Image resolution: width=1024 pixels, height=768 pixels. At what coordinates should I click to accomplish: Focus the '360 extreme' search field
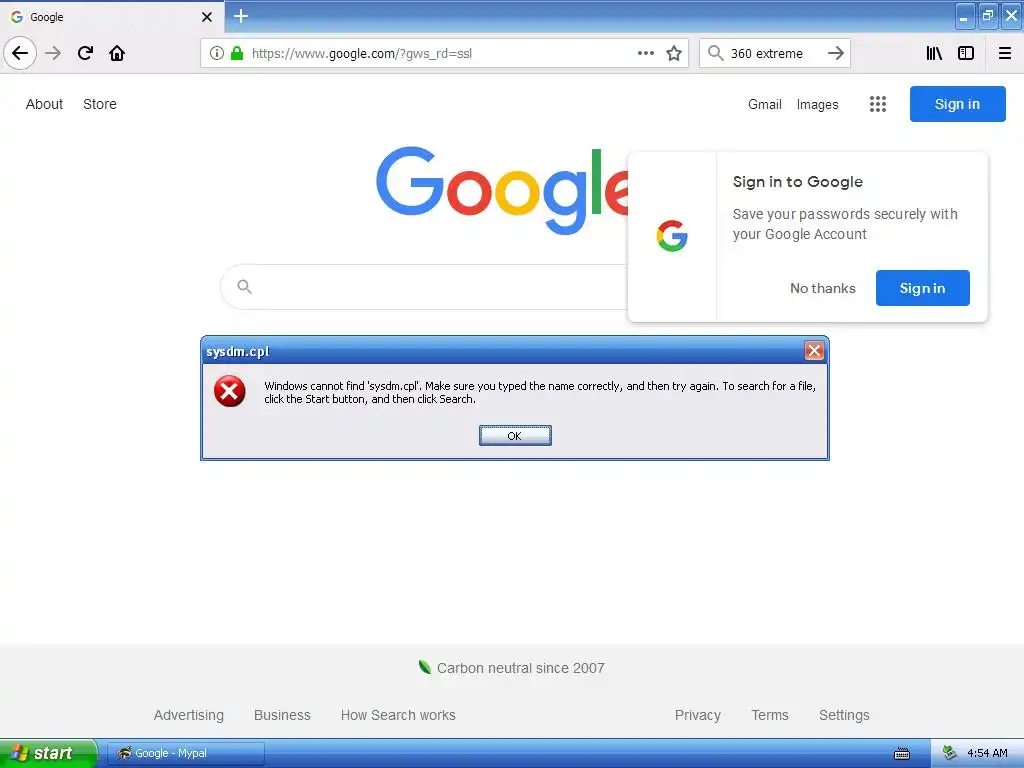pyautogui.click(x=775, y=53)
